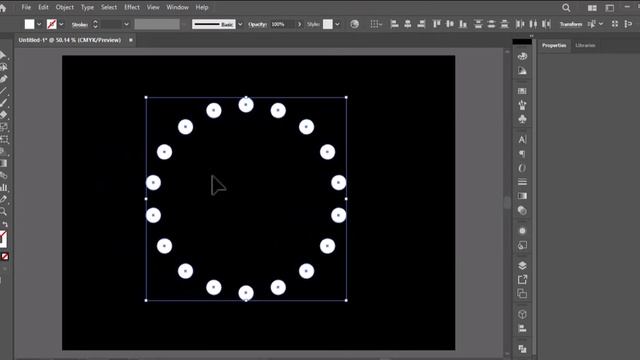Open the graphic Style dropdown arrow

click(337, 24)
